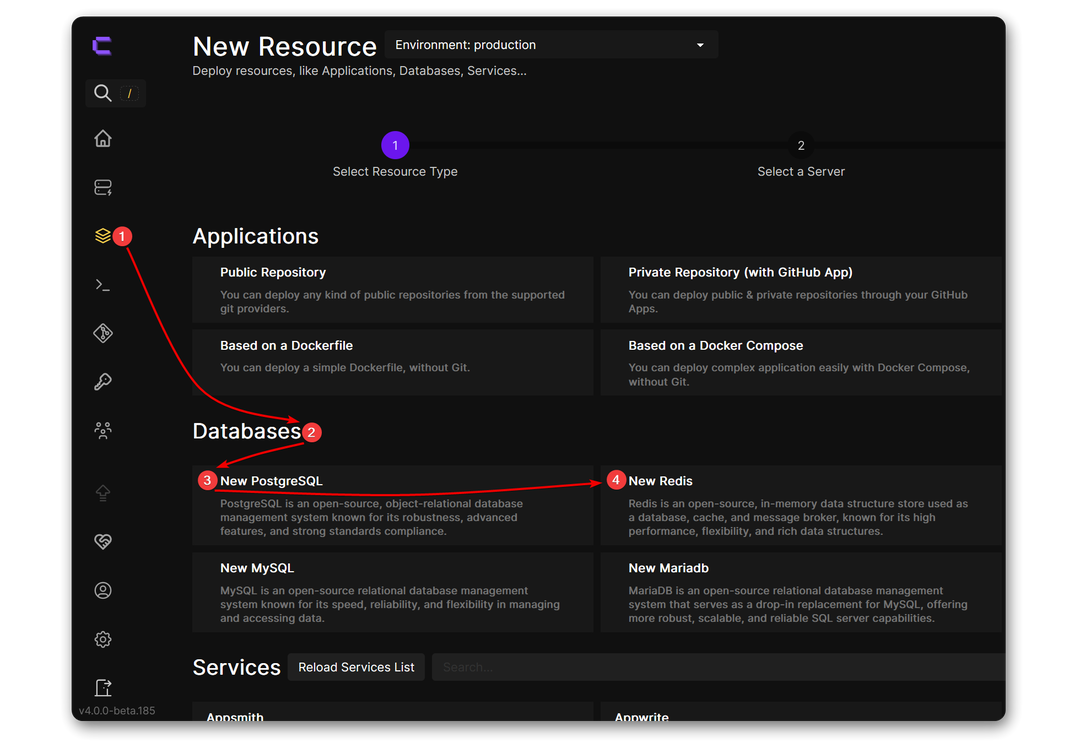Viewport: 1080px width, 743px height.
Task: Focus the Services search field
Action: [x=718, y=667]
